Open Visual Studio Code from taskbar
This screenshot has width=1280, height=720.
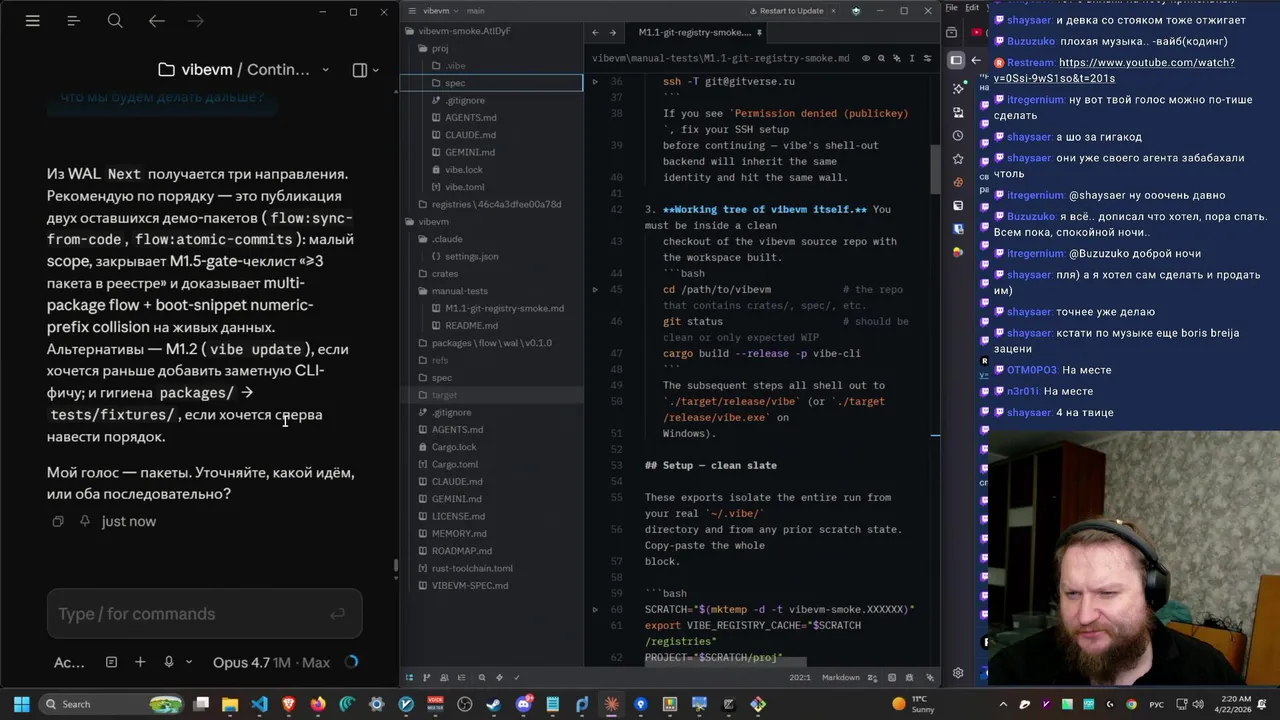point(259,704)
